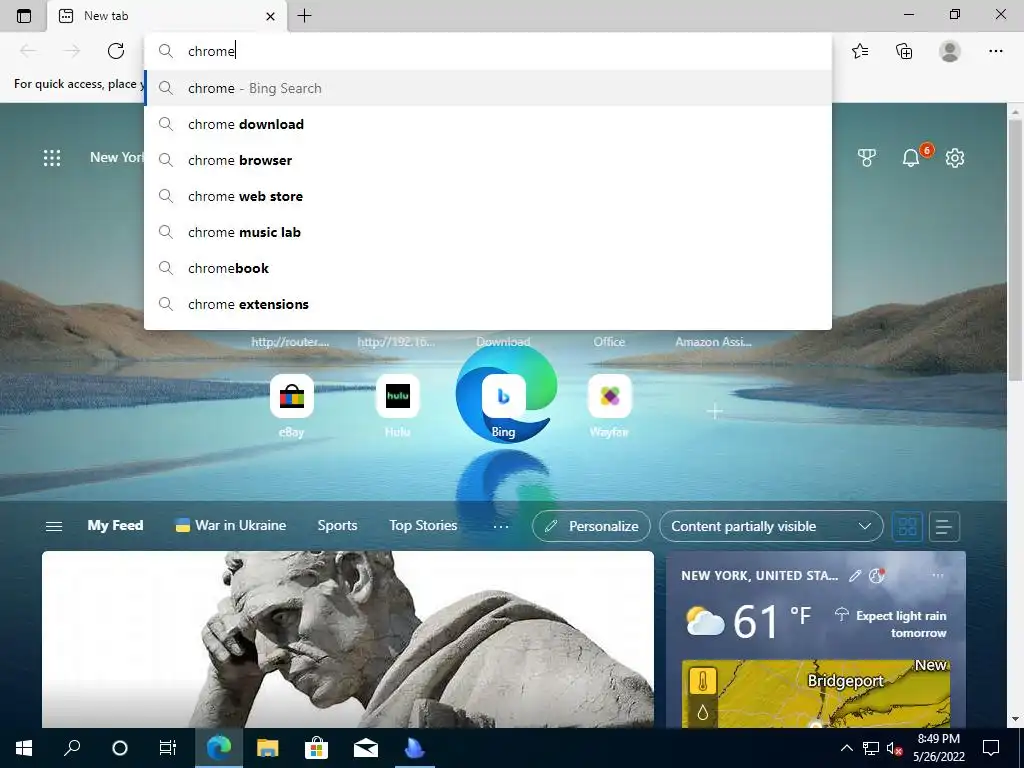Open Mail app from taskbar
Viewport: 1024px width, 768px height.
[366, 748]
